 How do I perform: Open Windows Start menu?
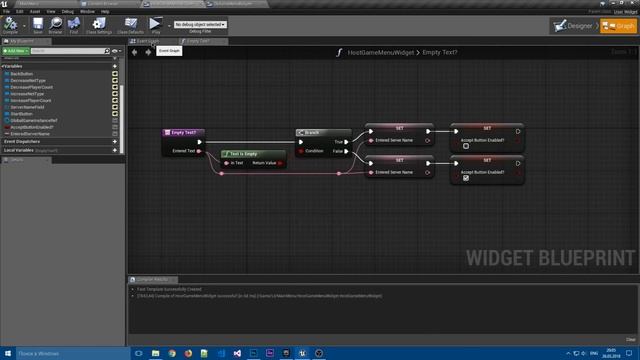coord(8,353)
